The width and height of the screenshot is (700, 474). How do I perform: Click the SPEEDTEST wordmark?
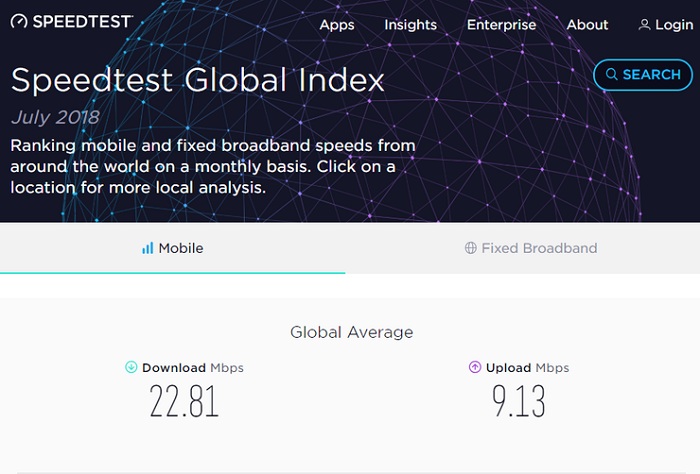pyautogui.click(x=83, y=21)
